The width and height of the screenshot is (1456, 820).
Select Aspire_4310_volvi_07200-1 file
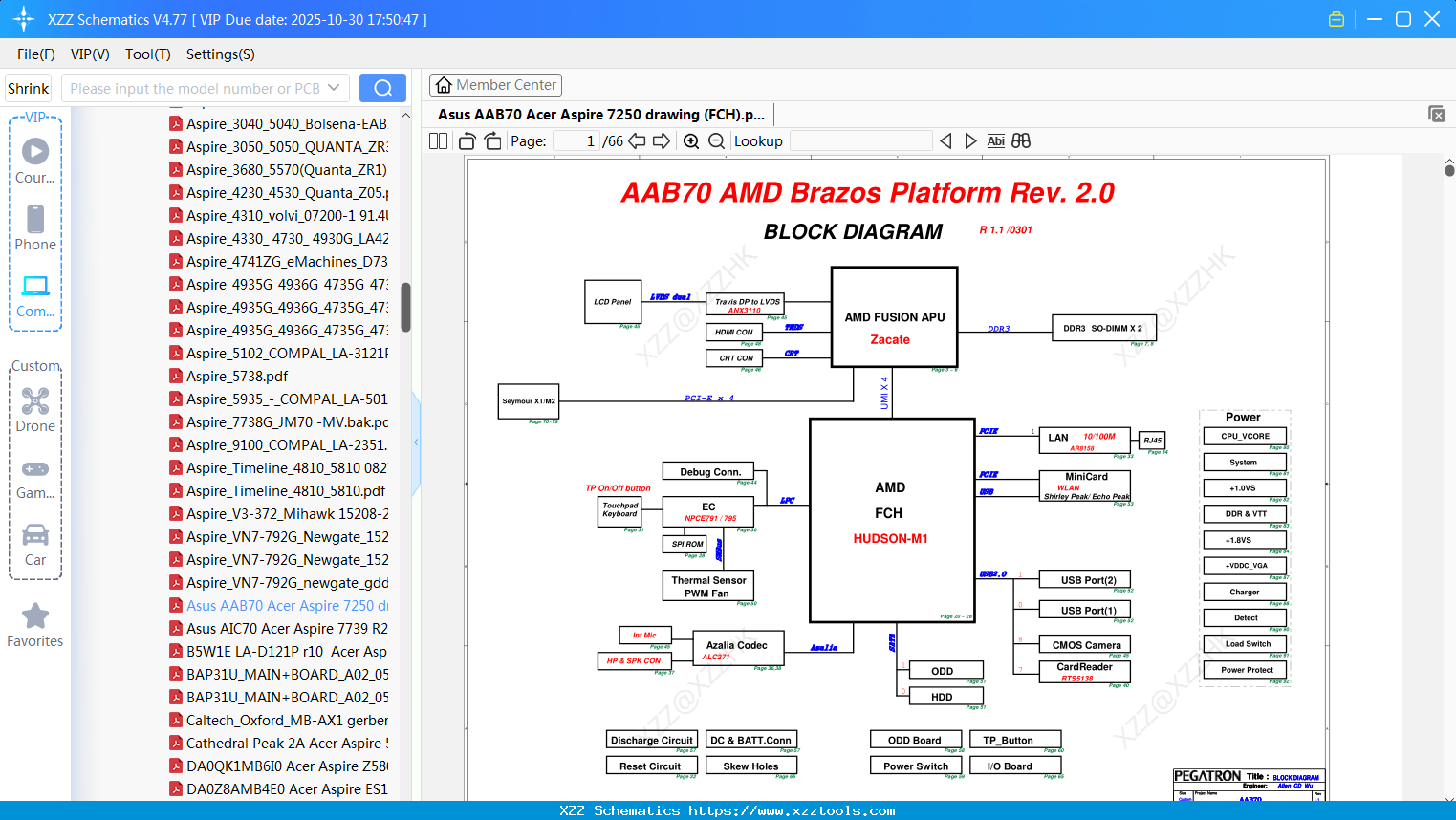point(278,215)
